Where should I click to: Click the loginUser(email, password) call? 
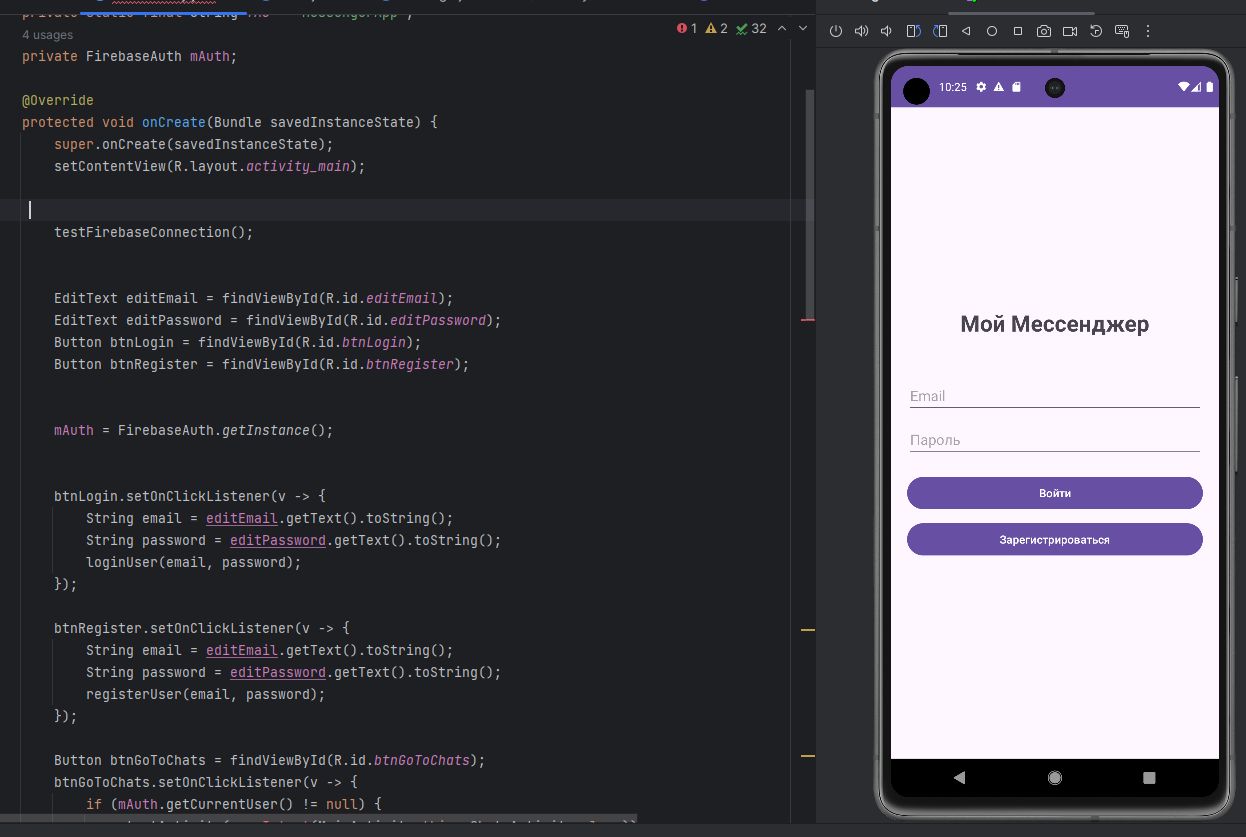(x=194, y=562)
